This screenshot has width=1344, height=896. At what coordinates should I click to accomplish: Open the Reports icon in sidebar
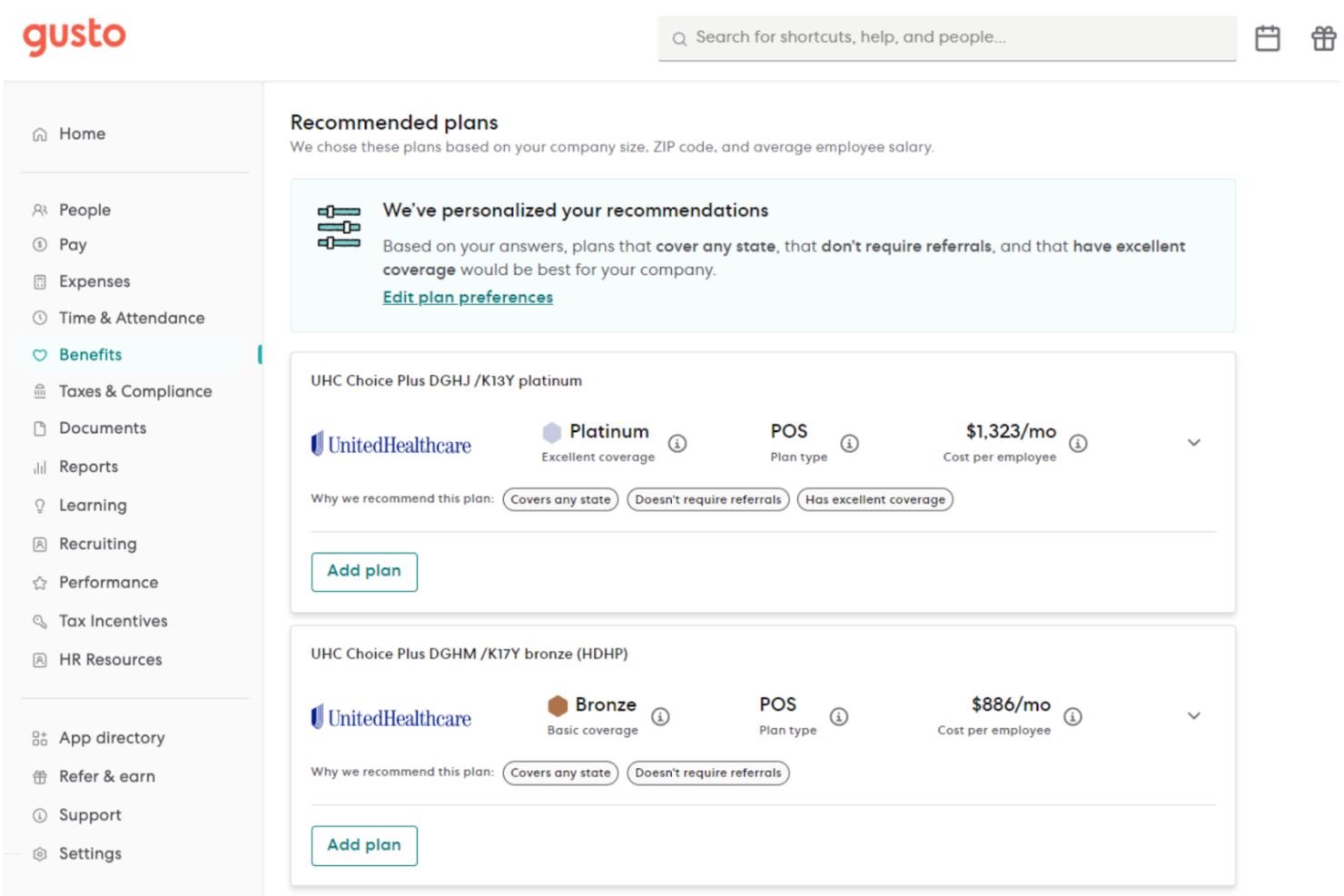[39, 467]
